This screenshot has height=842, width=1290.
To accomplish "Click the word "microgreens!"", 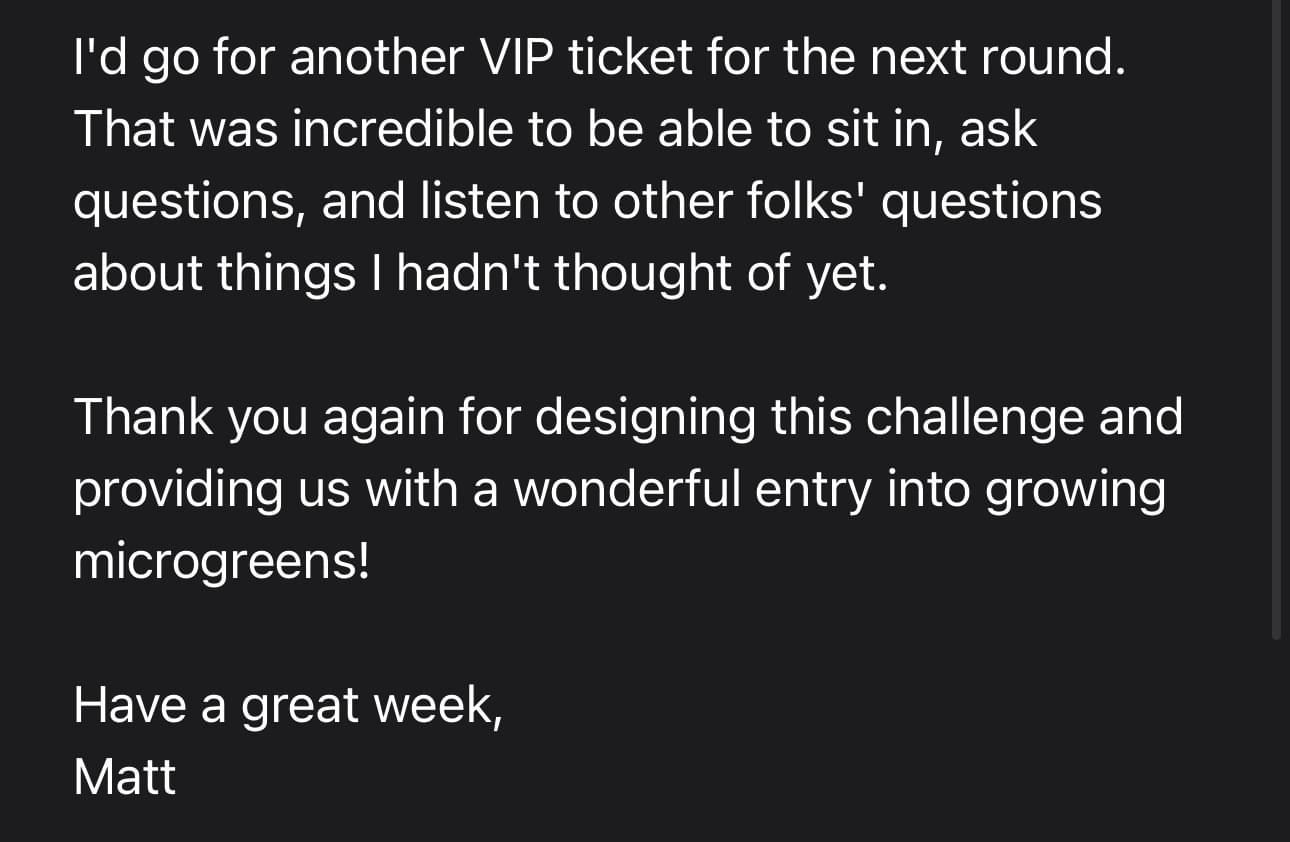I will [x=221, y=563].
